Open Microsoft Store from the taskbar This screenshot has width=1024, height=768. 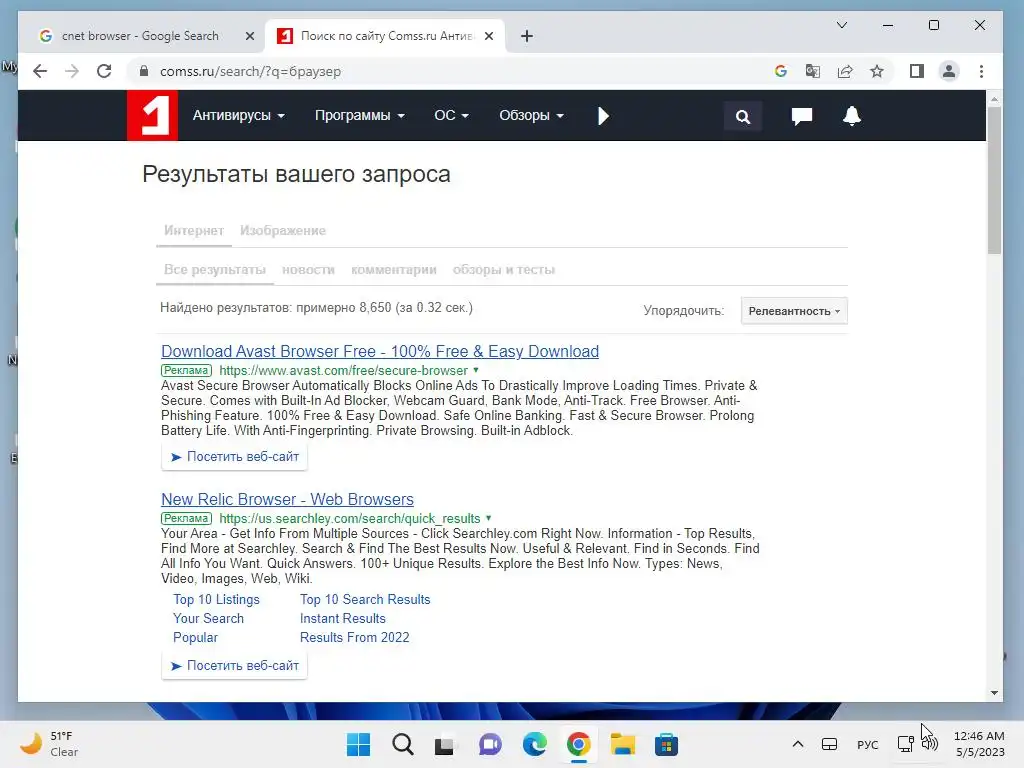click(666, 744)
